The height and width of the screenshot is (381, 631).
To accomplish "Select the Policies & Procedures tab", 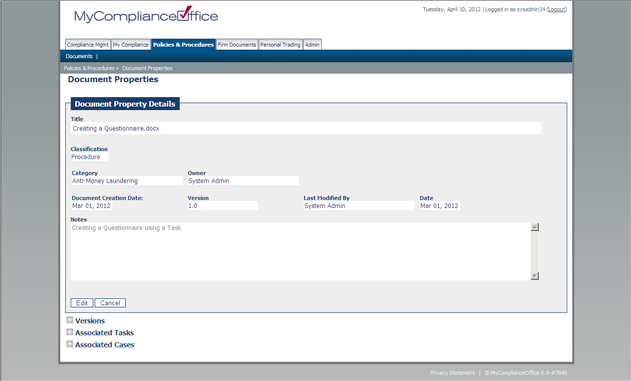I will (184, 45).
